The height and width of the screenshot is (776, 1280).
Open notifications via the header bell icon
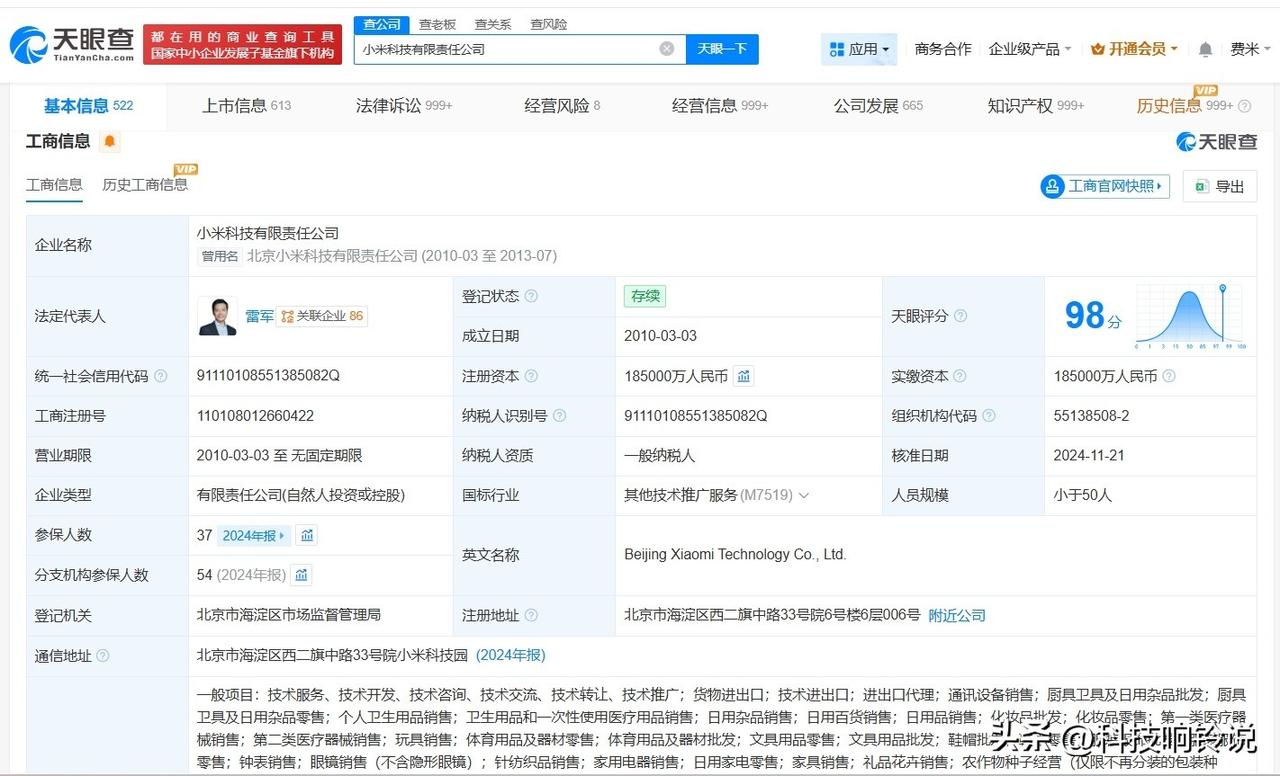tap(1205, 49)
